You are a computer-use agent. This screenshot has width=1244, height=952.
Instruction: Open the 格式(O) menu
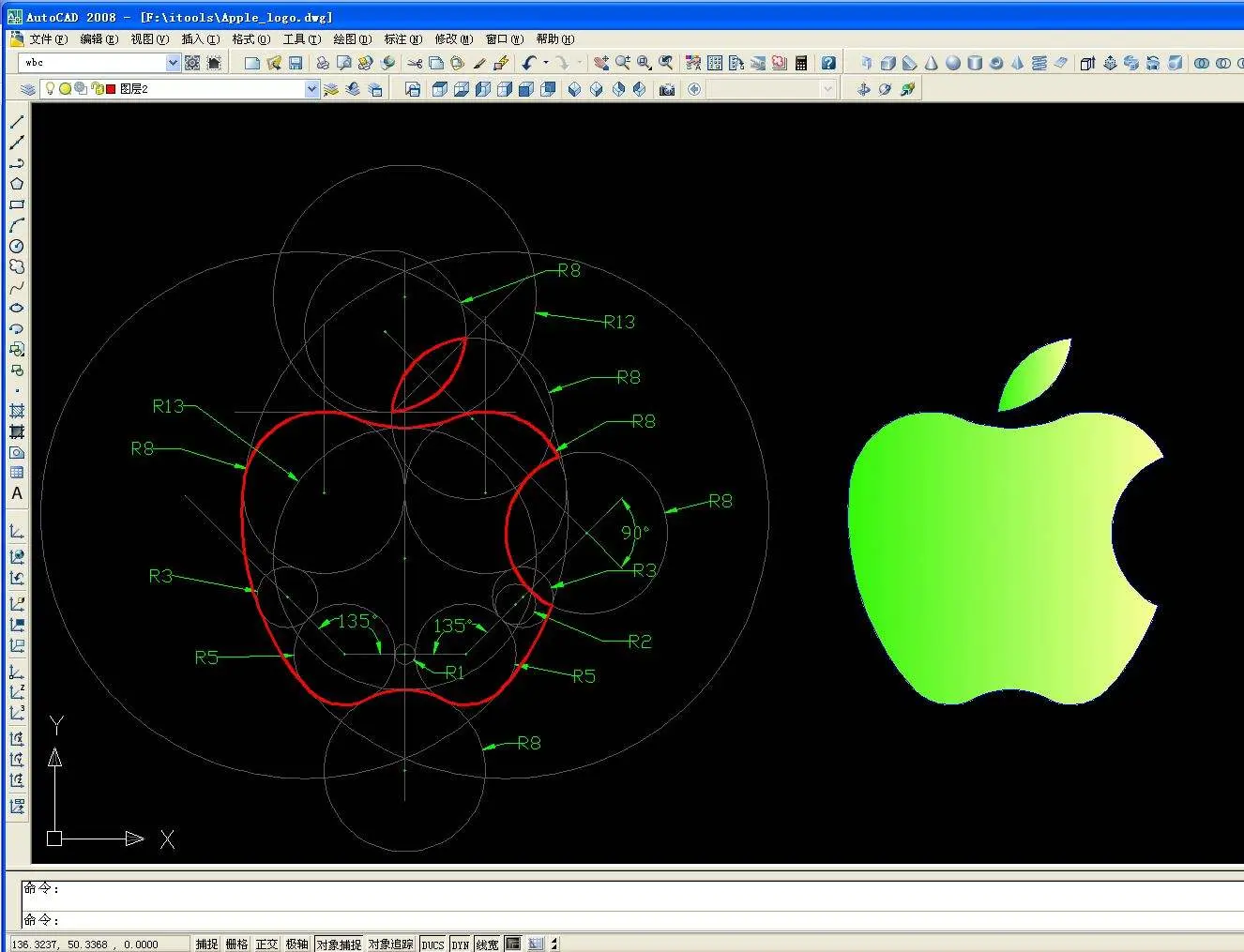(x=250, y=39)
